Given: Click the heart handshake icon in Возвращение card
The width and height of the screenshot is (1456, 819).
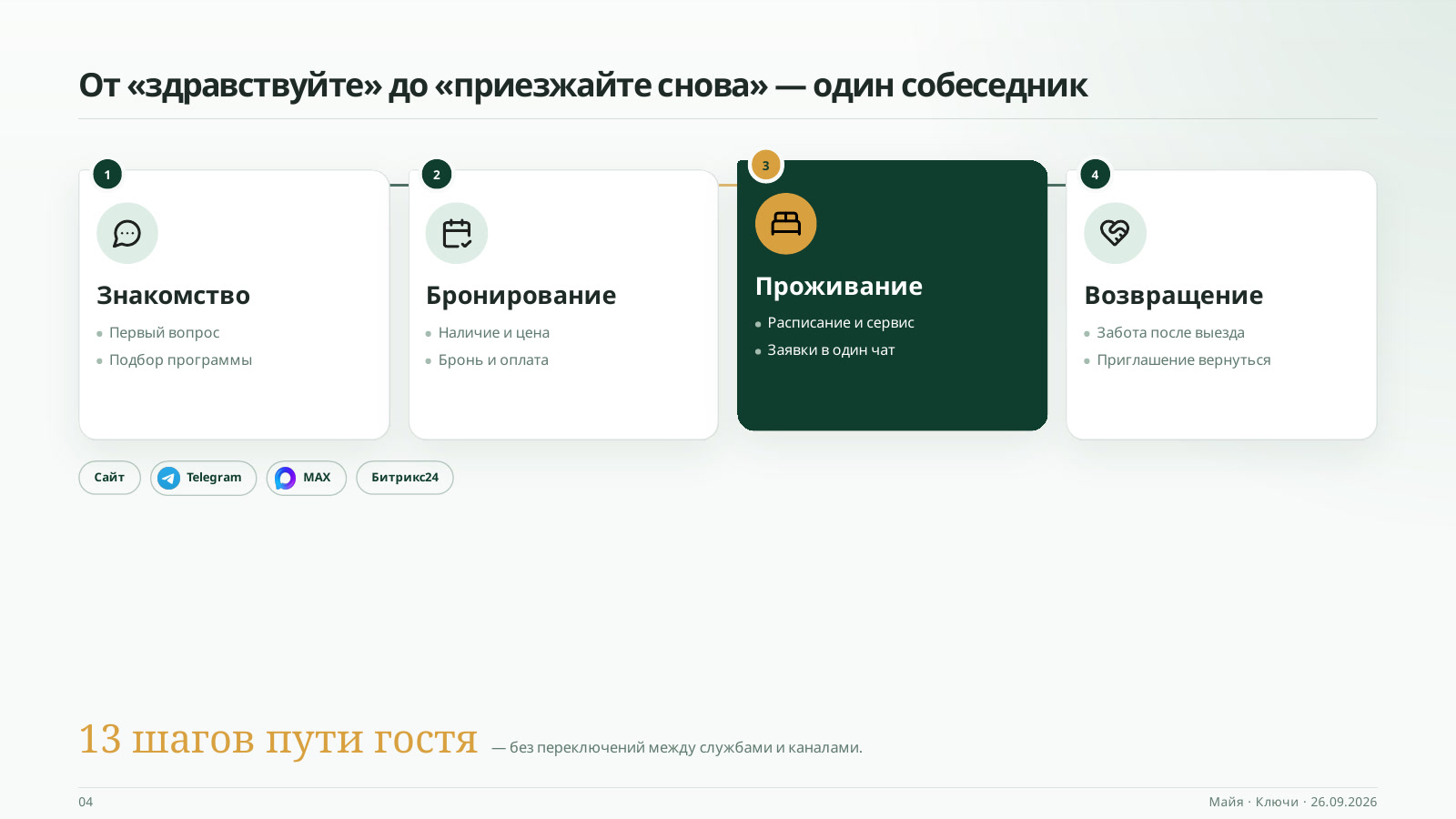Looking at the screenshot, I should click(1115, 233).
